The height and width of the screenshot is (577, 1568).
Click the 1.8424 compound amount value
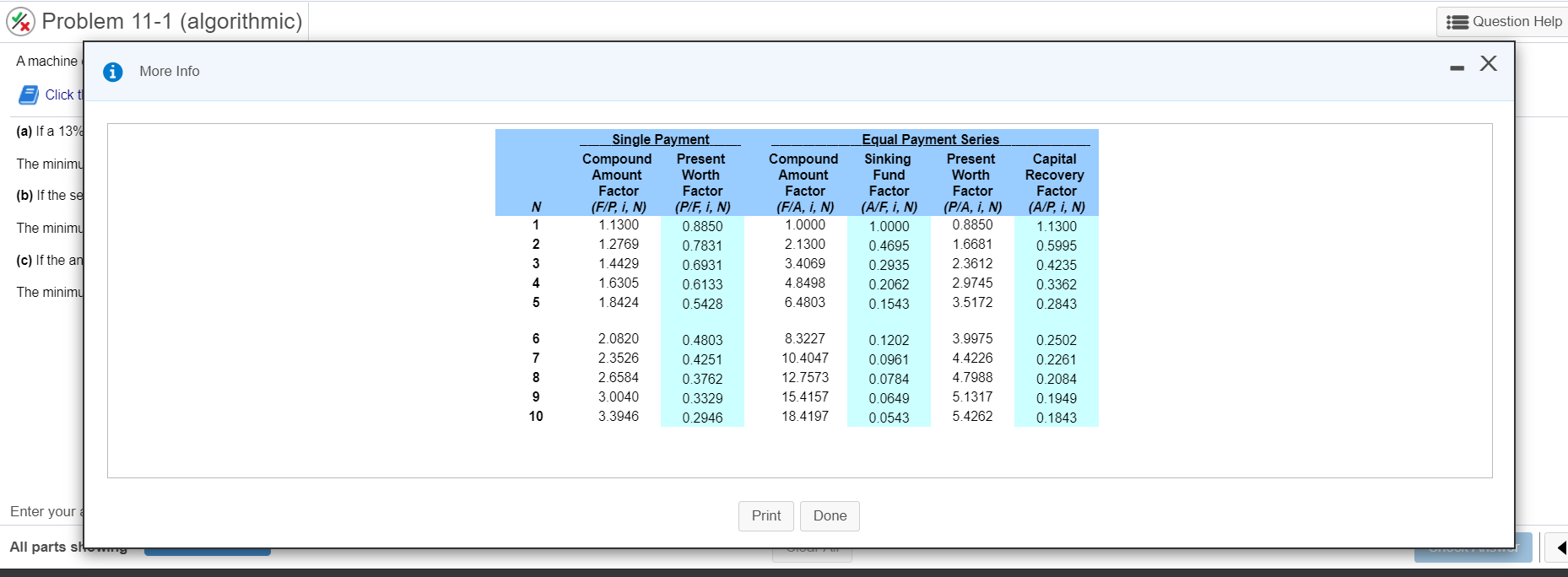point(619,302)
